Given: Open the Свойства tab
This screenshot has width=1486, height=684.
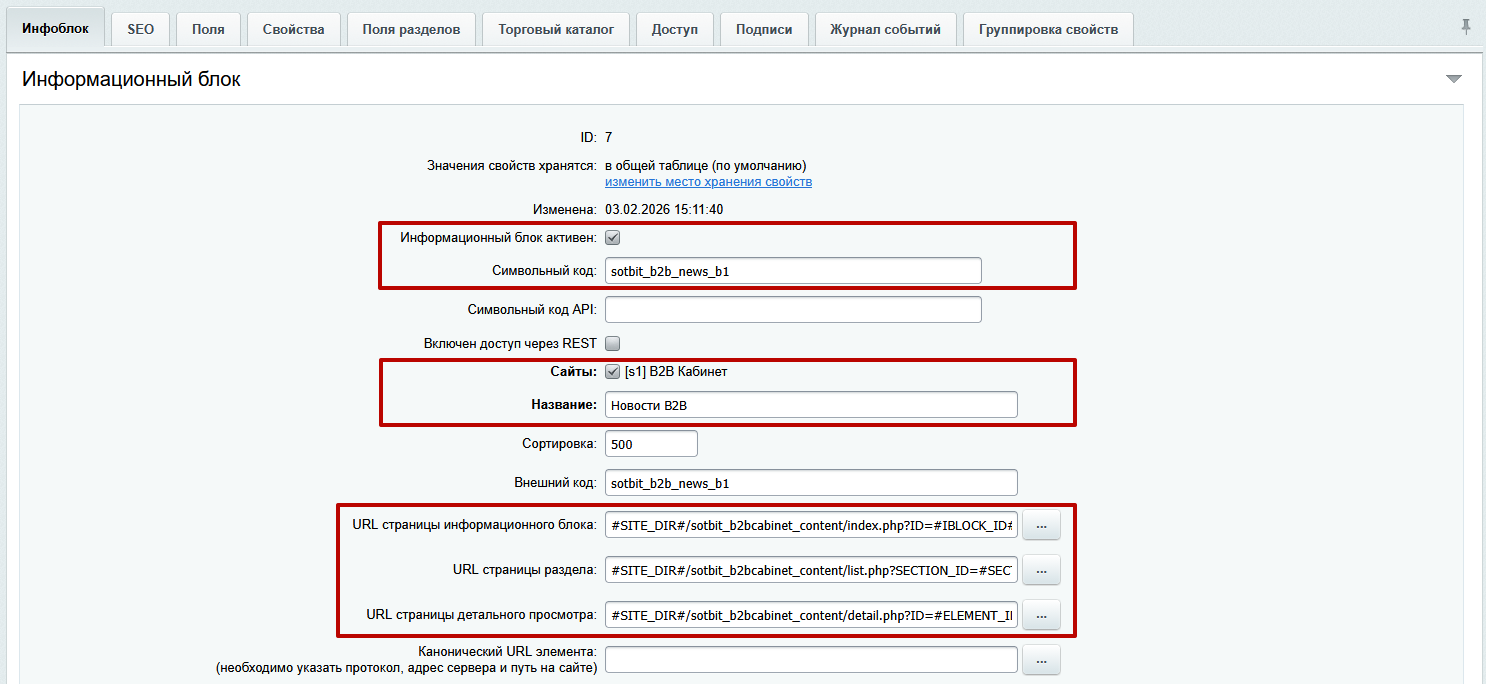Looking at the screenshot, I should 293,28.
